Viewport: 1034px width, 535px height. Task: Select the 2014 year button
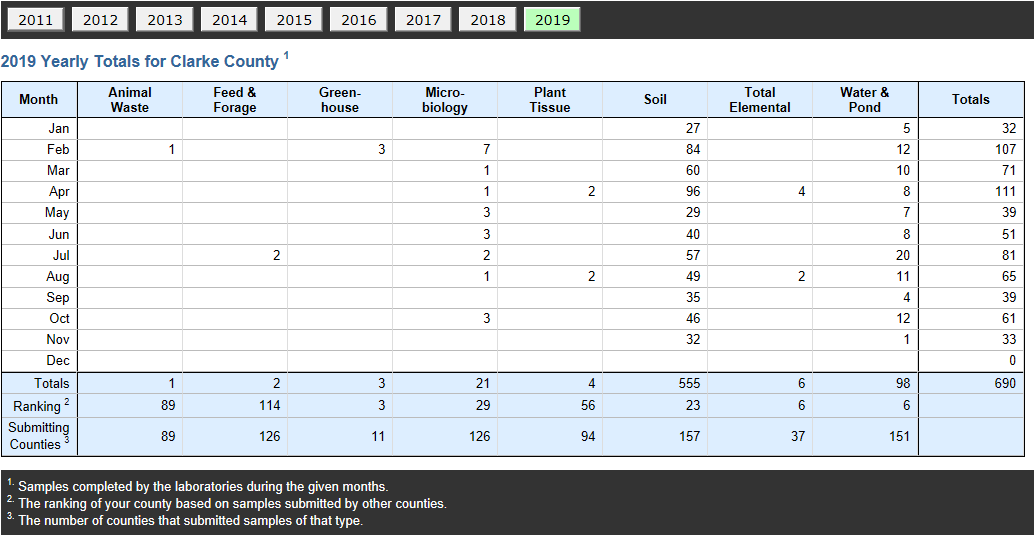point(229,20)
